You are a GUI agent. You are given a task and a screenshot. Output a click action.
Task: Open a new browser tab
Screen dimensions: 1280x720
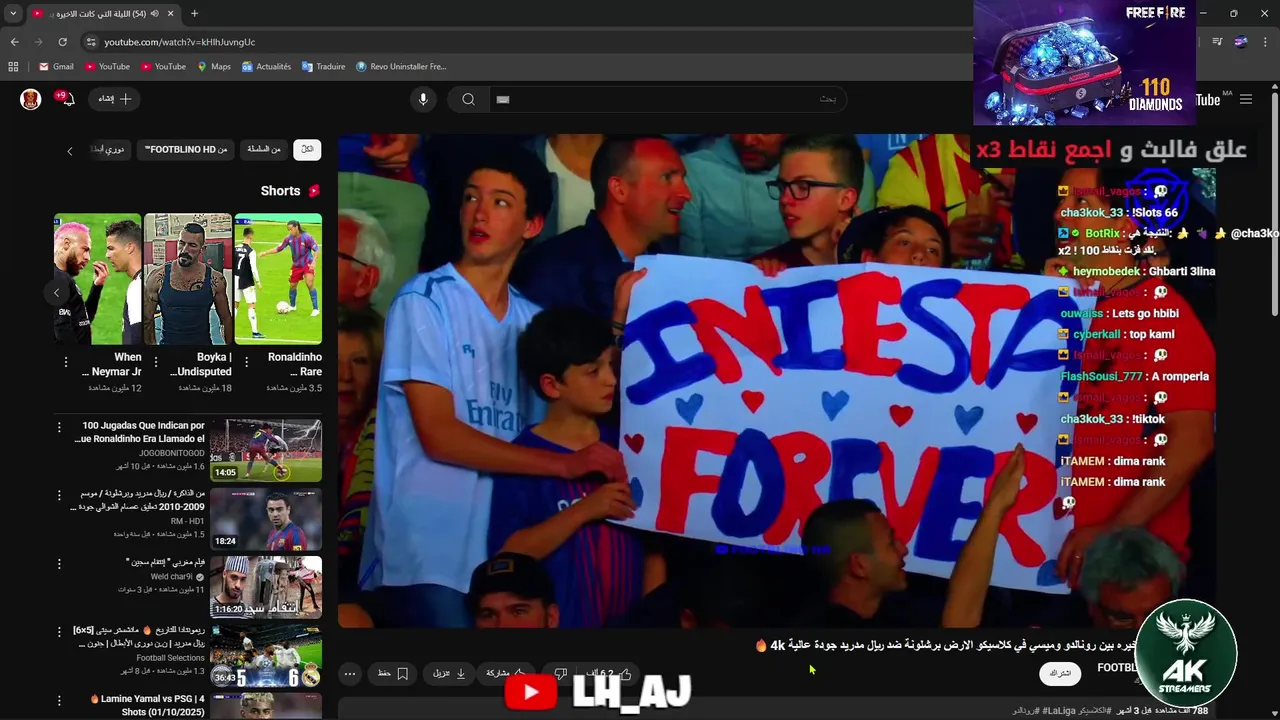pos(194,13)
